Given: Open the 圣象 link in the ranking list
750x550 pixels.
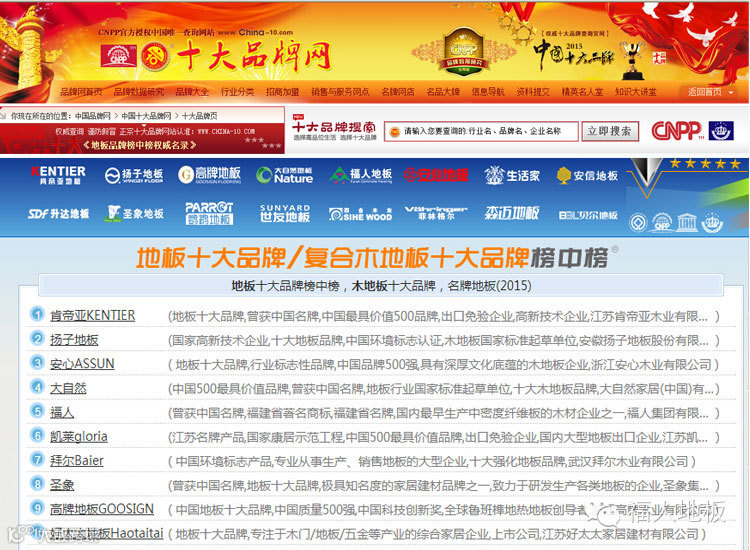Looking at the screenshot, I should click(62, 485).
